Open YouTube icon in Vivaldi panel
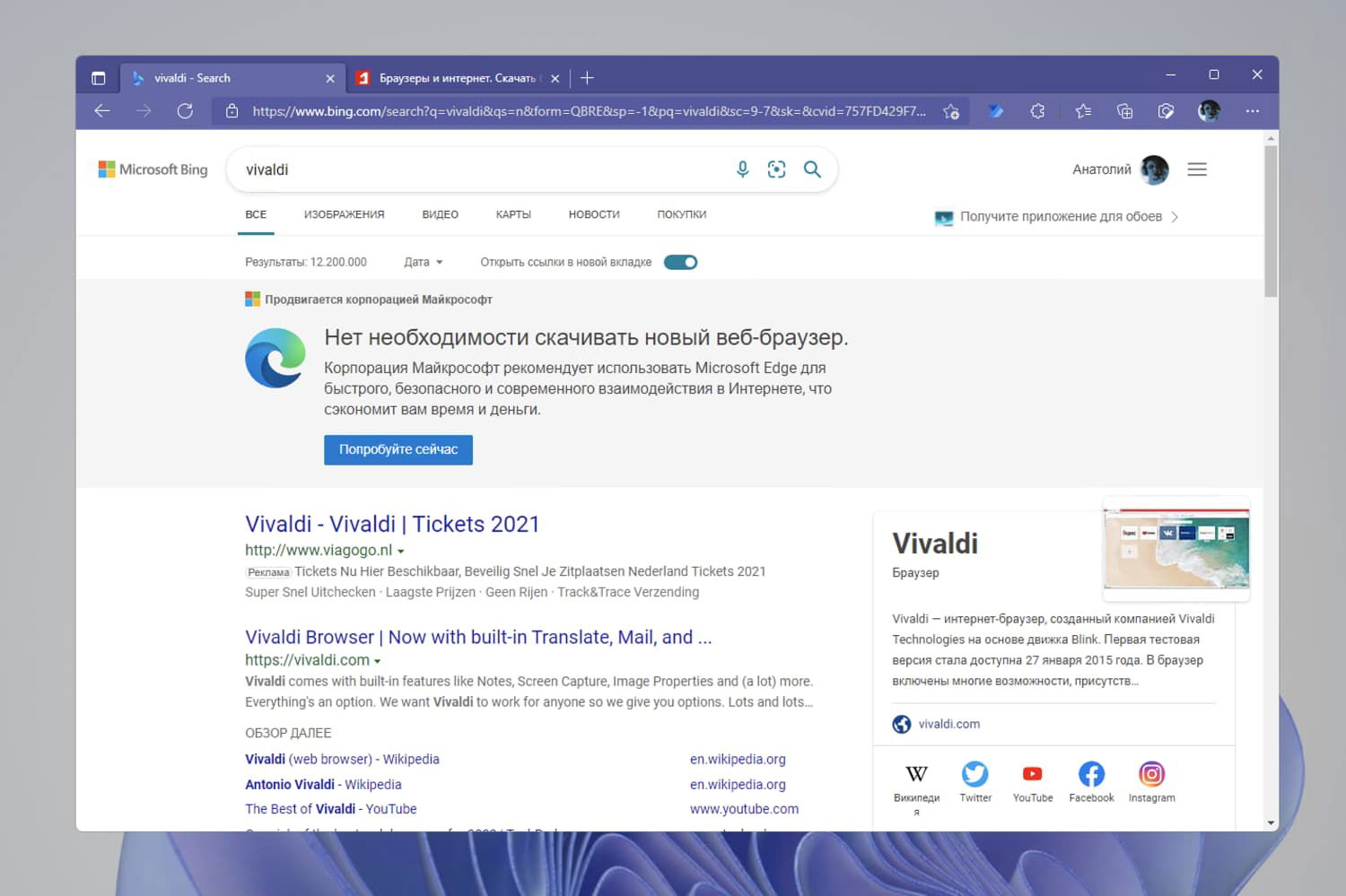This screenshot has width=1346, height=896. (x=1033, y=774)
